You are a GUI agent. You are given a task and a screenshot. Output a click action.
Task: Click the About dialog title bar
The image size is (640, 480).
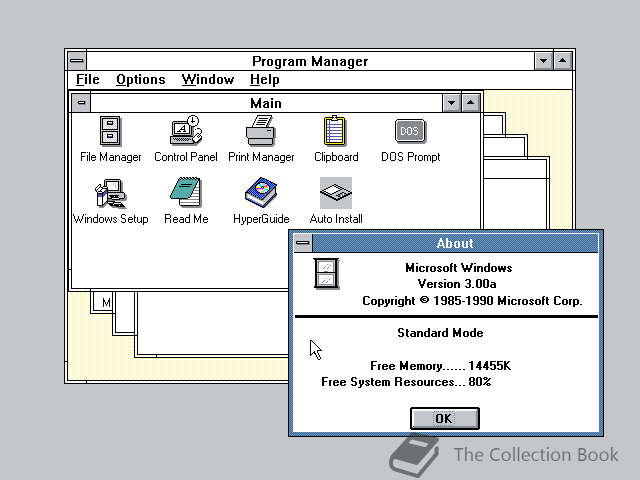click(455, 243)
